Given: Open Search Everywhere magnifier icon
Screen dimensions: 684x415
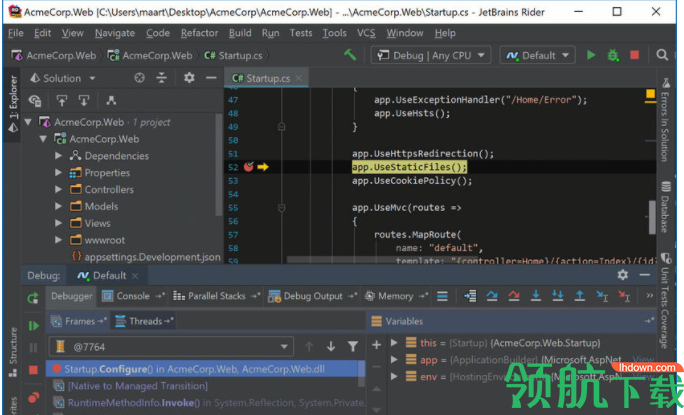Looking at the screenshot, I should (x=662, y=55).
